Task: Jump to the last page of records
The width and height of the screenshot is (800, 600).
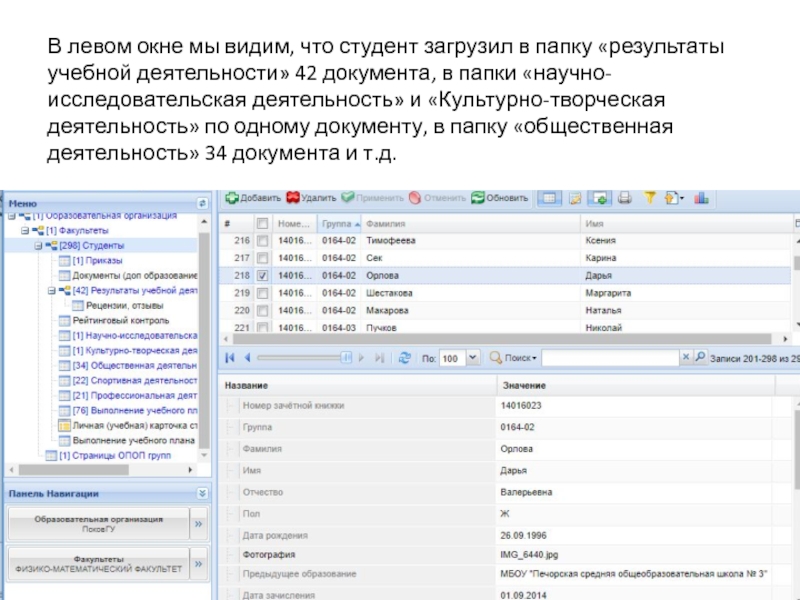Action: 379,358
